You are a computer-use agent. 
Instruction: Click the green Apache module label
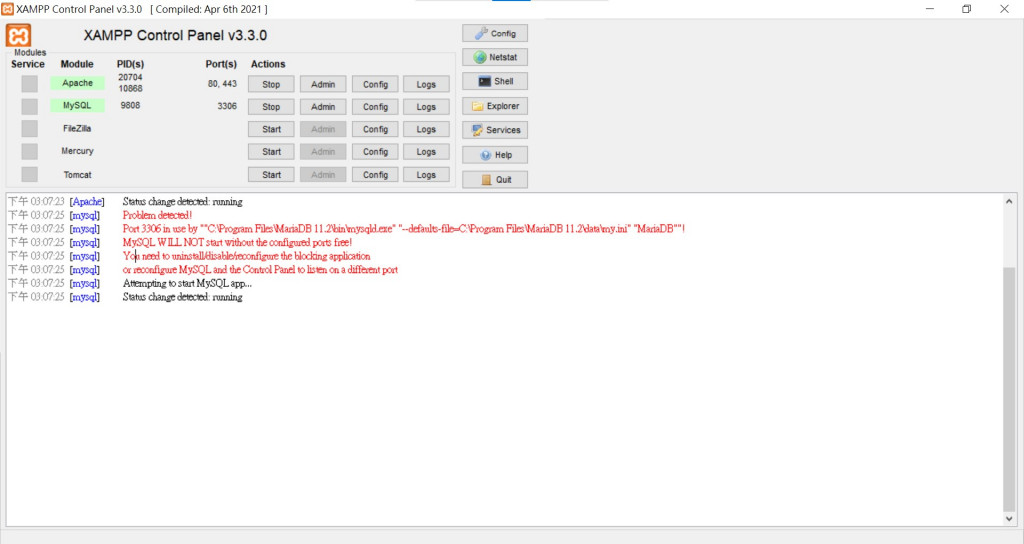click(x=77, y=83)
